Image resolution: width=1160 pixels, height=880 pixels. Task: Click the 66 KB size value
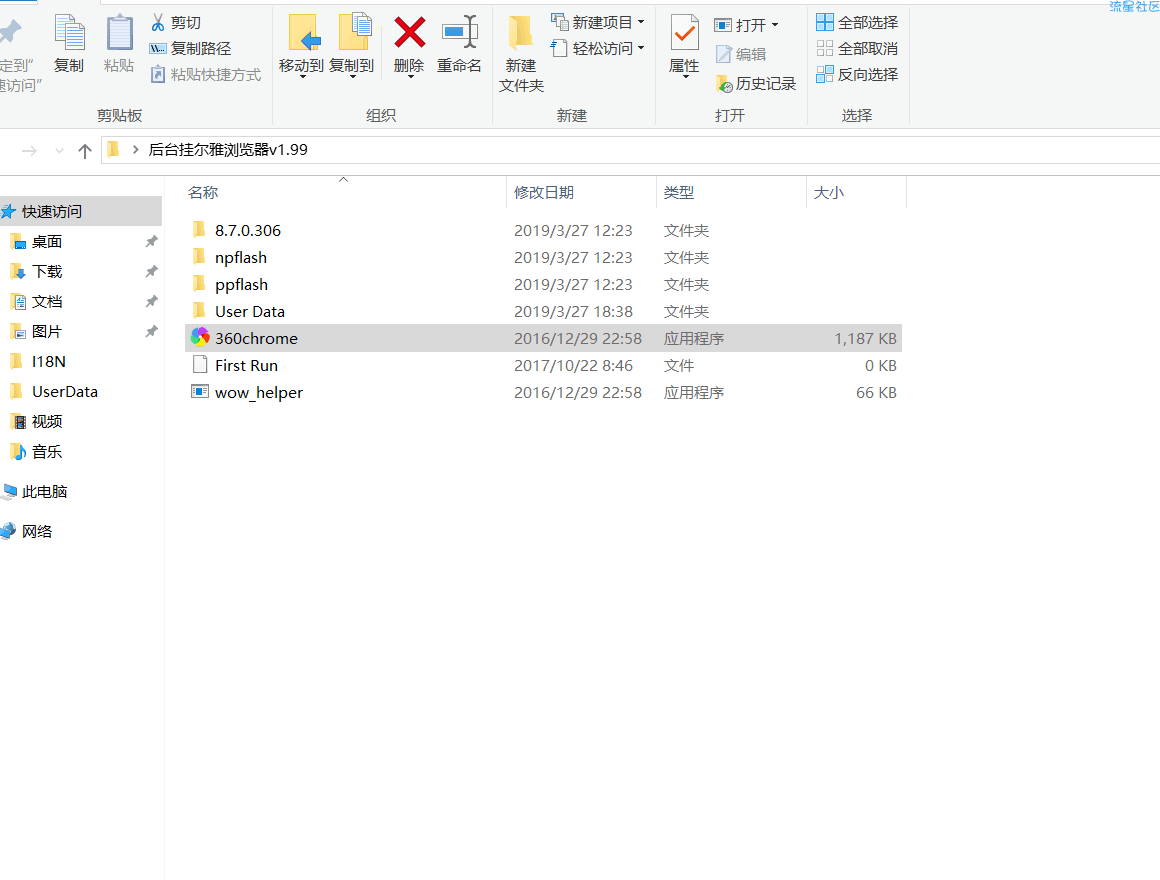pyautogui.click(x=877, y=393)
